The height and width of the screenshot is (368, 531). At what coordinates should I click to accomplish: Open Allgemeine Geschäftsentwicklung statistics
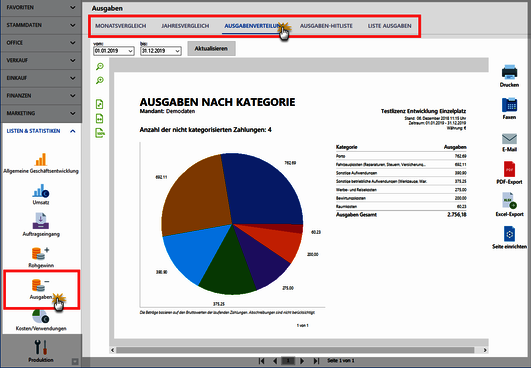tap(41, 164)
